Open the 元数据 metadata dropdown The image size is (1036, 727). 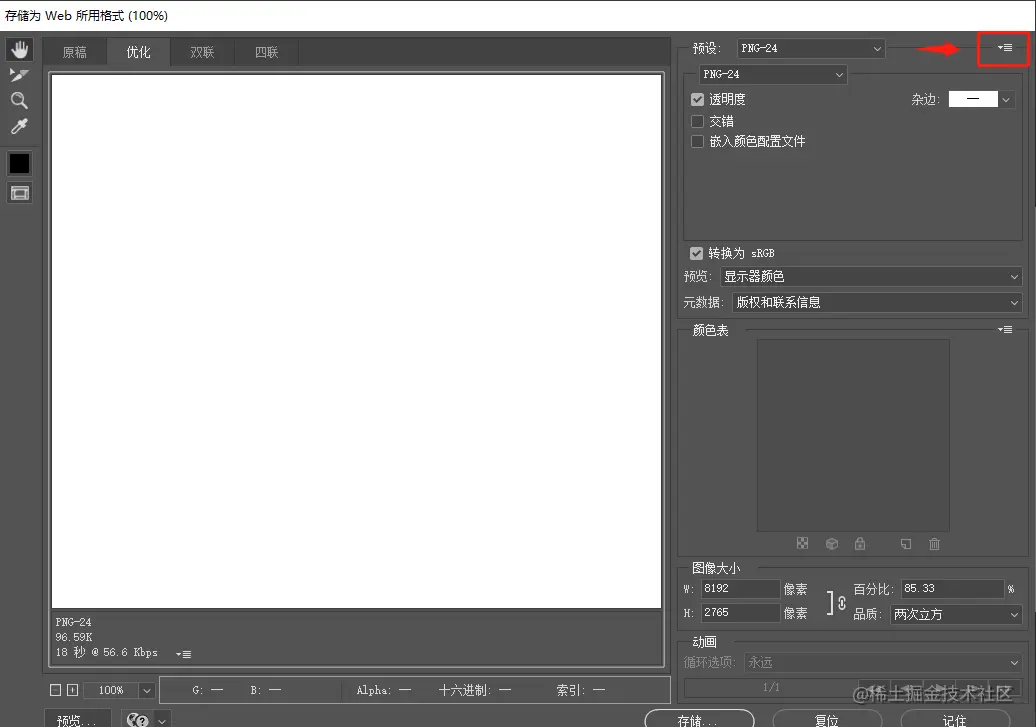(877, 302)
